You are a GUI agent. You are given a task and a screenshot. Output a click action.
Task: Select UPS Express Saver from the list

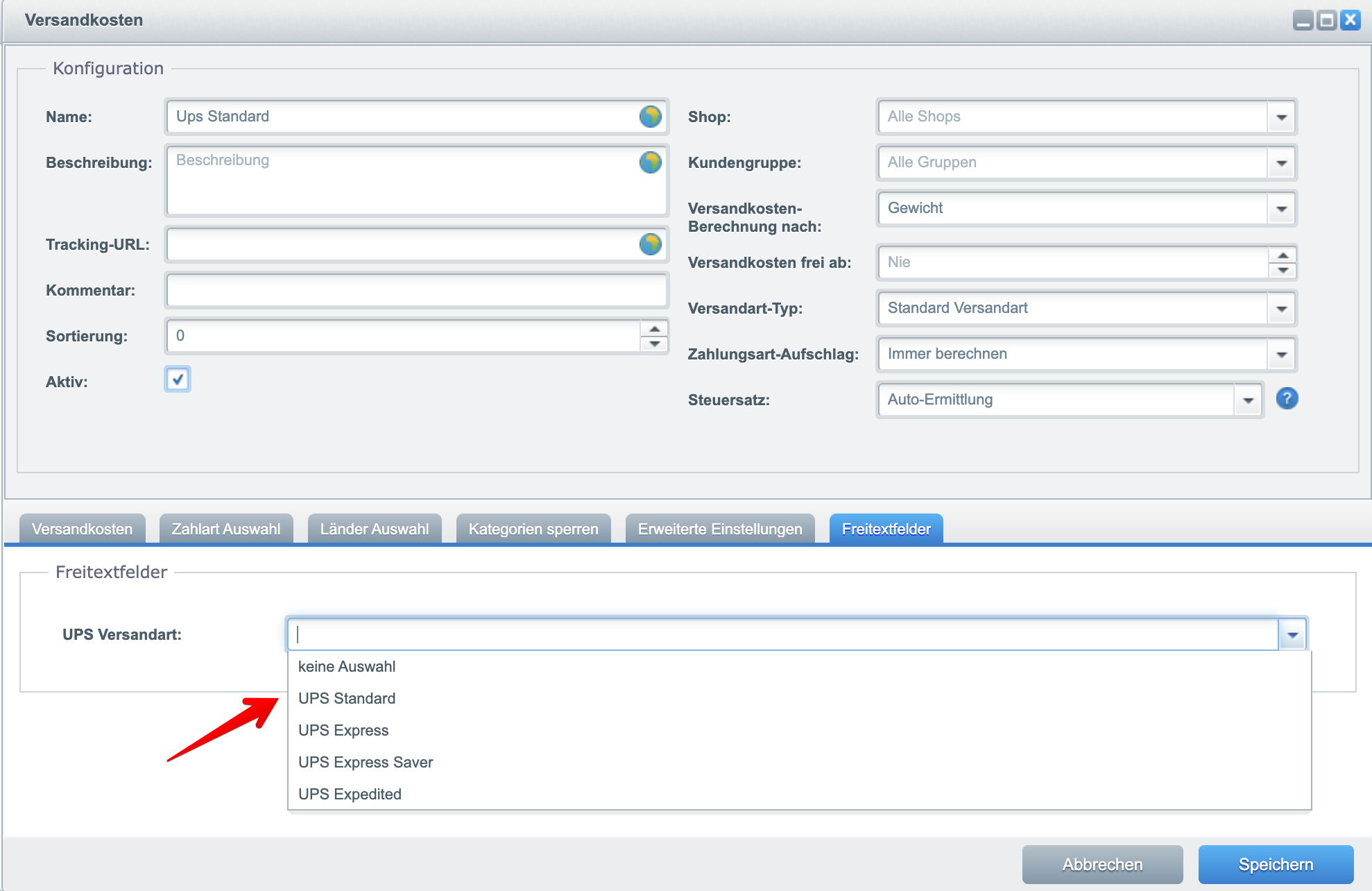tap(366, 762)
